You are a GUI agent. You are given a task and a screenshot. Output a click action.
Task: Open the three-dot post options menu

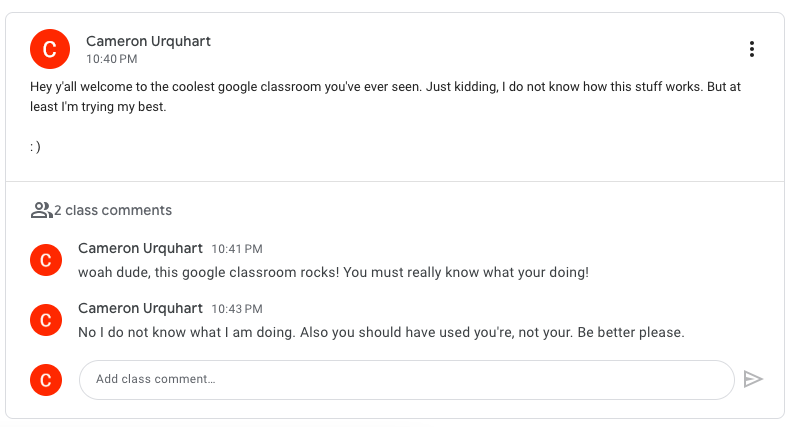[752, 49]
